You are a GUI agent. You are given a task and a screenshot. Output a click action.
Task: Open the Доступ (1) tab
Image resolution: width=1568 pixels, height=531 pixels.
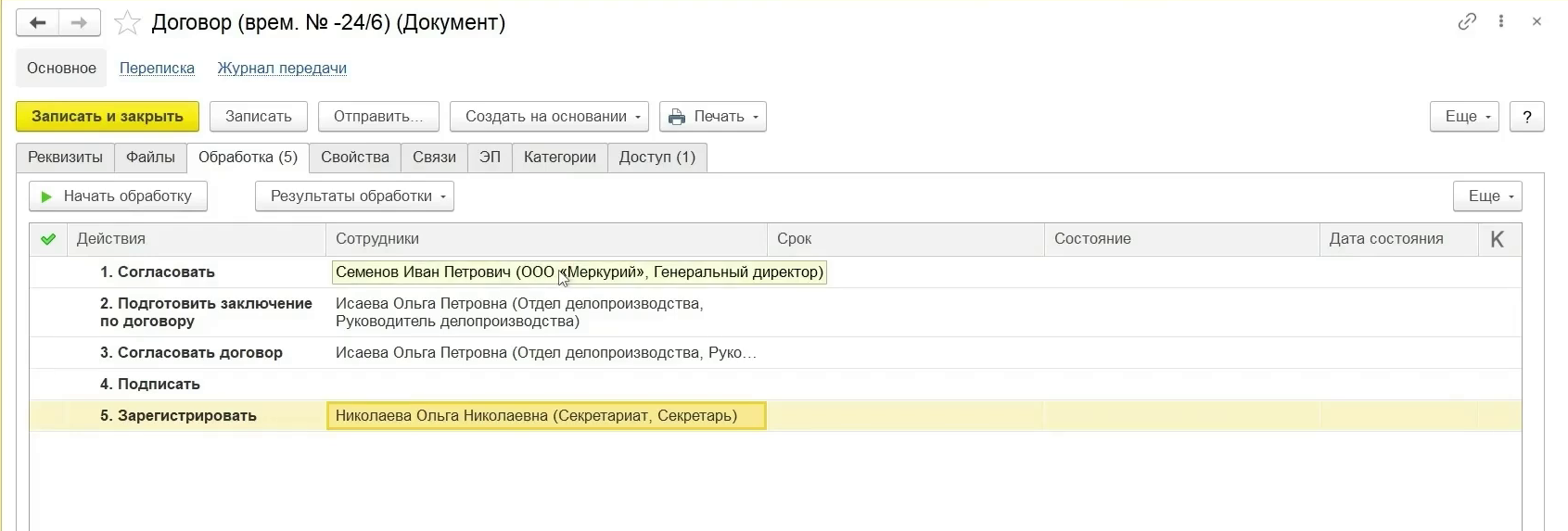tap(657, 158)
